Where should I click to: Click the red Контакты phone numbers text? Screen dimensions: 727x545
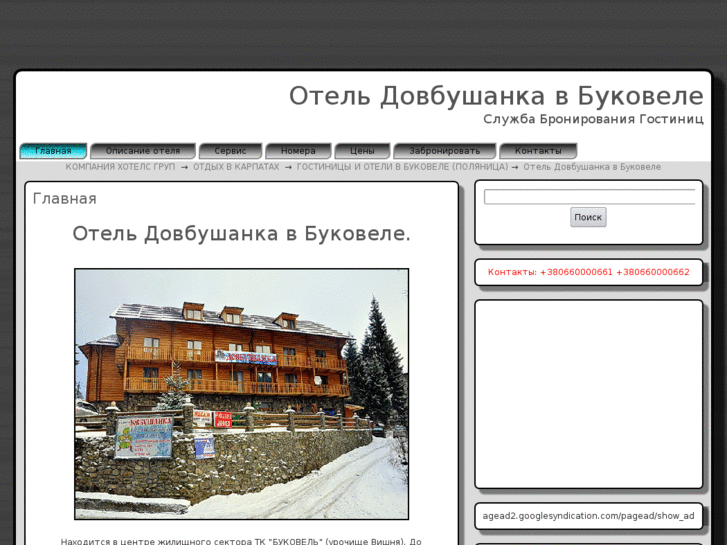coord(588,272)
